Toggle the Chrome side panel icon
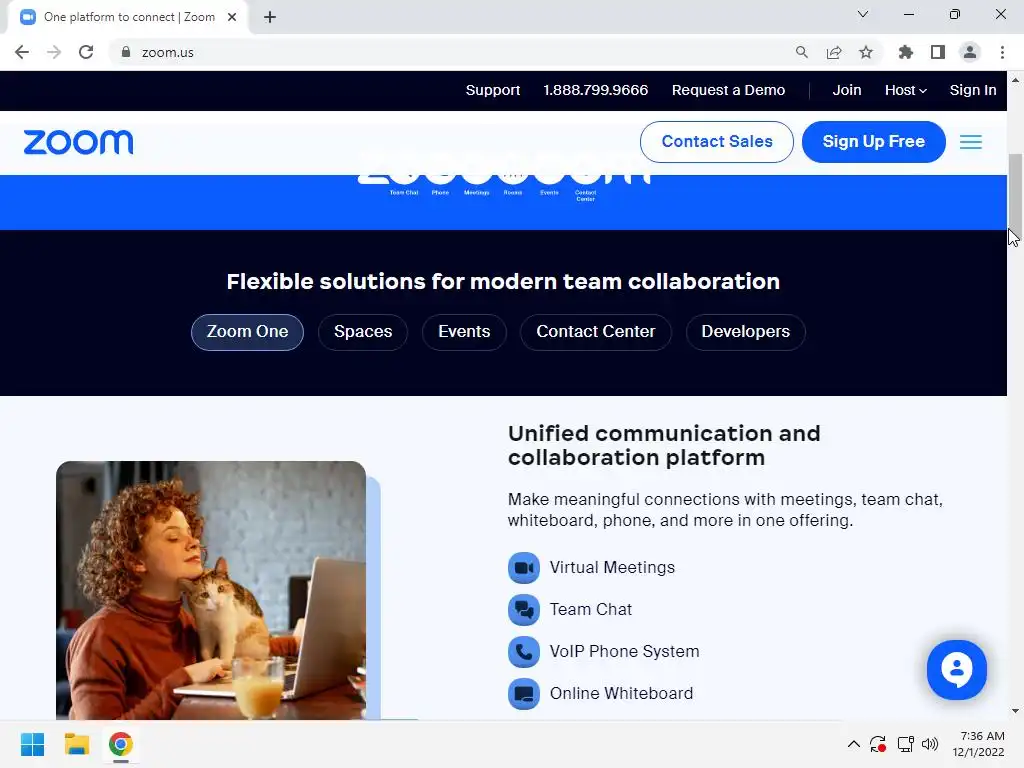 pos(938,52)
